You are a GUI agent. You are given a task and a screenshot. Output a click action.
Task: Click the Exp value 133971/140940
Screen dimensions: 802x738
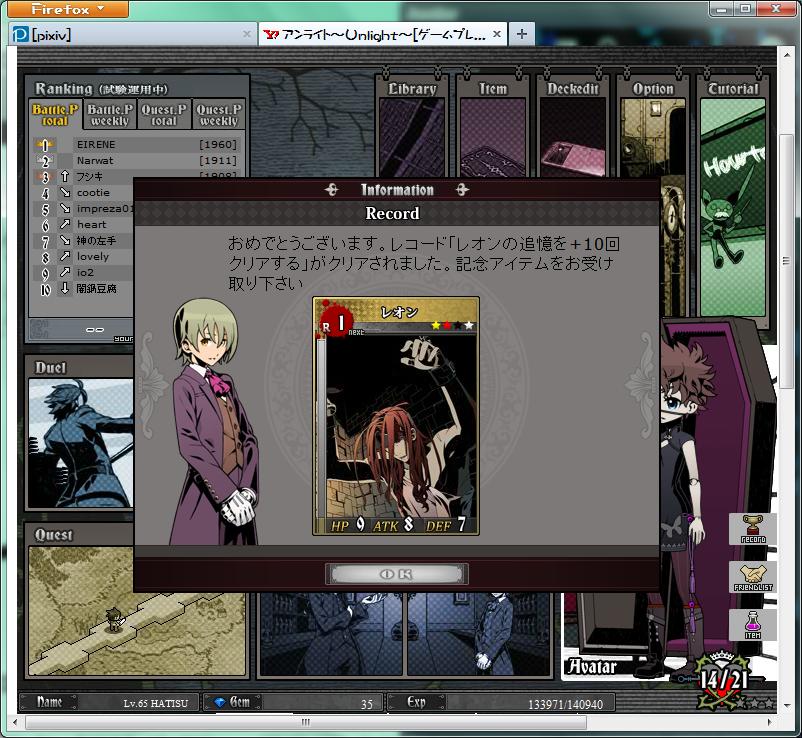pyautogui.click(x=565, y=704)
